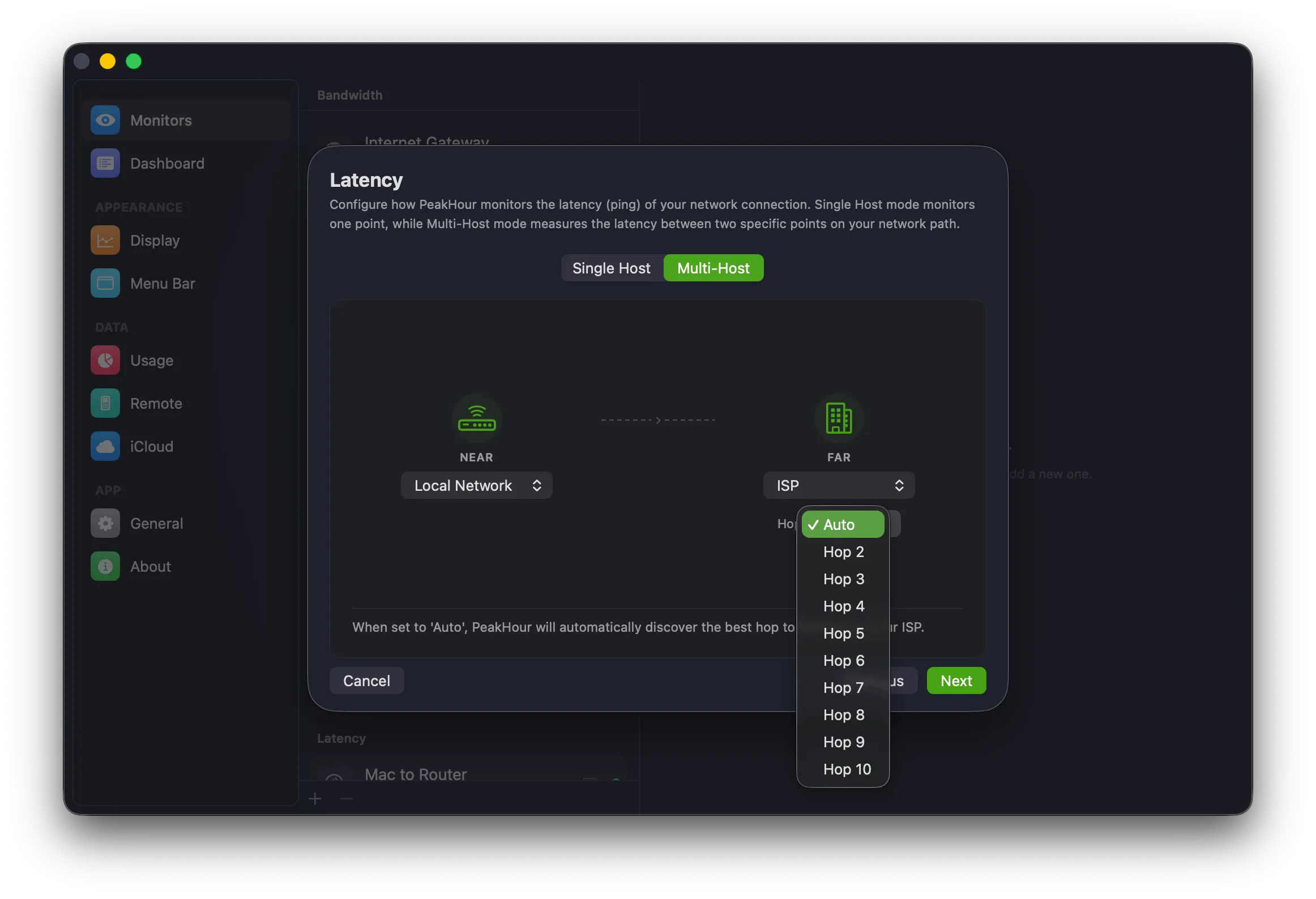Choose Hop 2 from the menu
Viewport: 1316px width, 899px height.
click(843, 551)
